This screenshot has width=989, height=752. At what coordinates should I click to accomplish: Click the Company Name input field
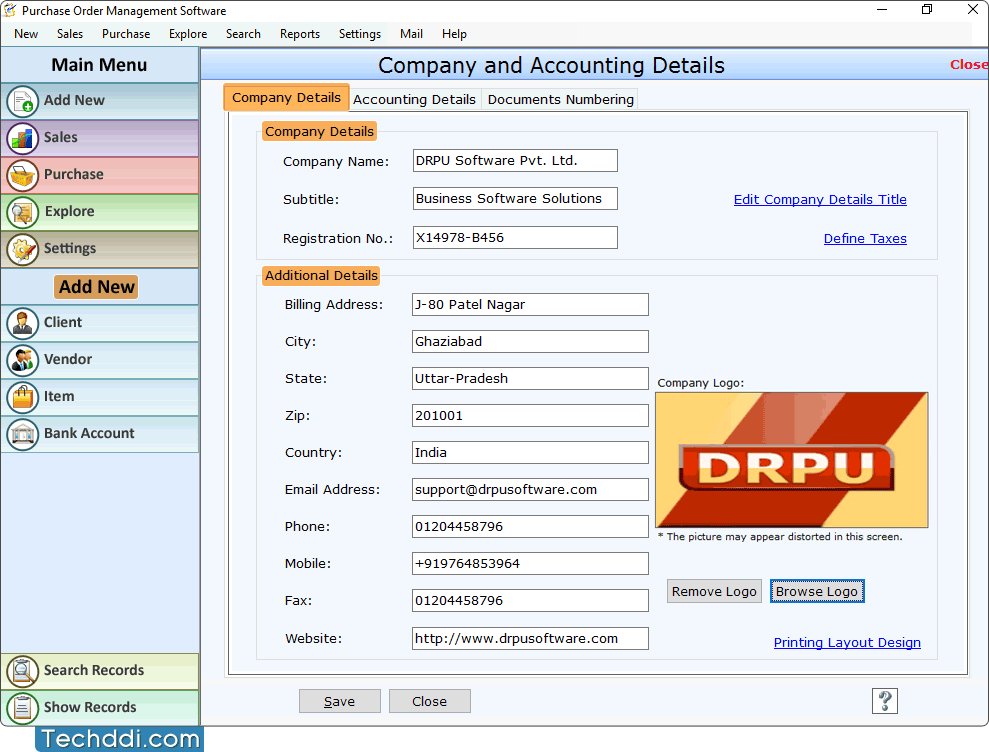point(515,161)
